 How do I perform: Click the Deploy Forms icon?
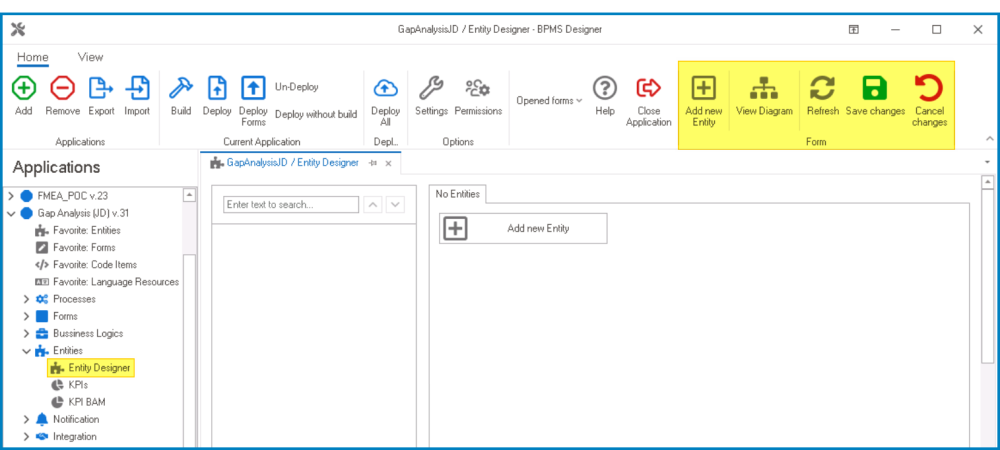(253, 88)
